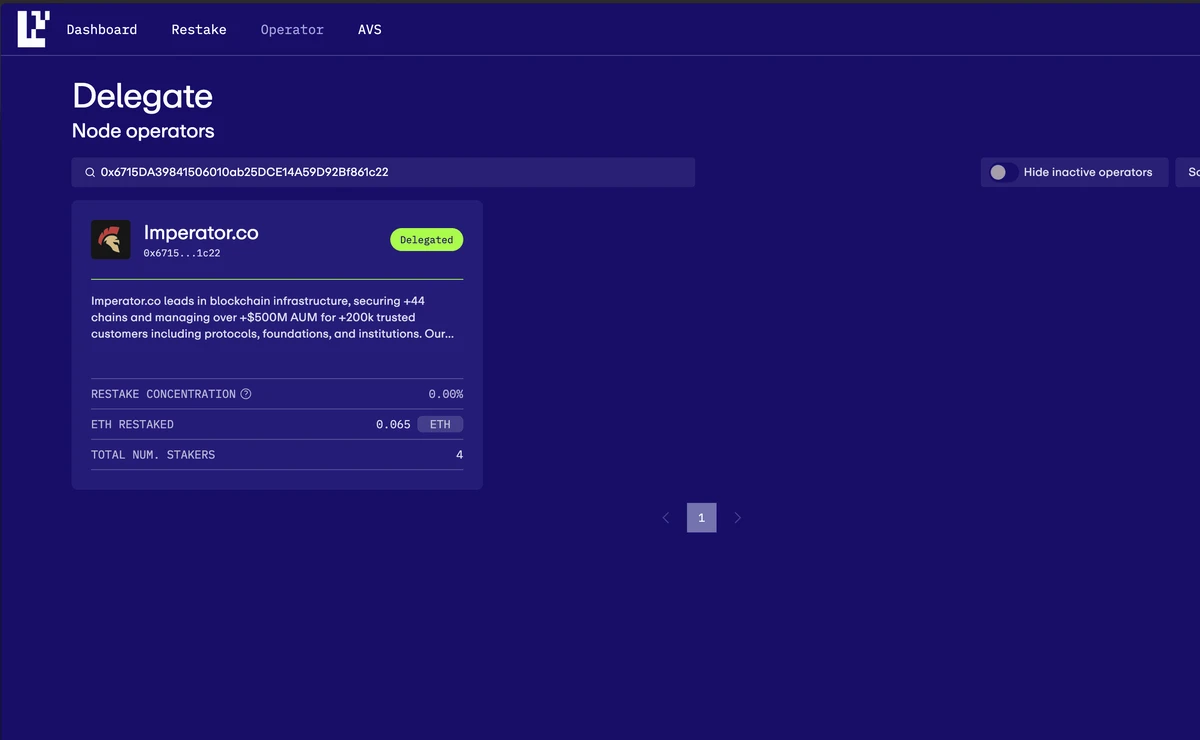Image resolution: width=1200 pixels, height=740 pixels.
Task: Click the search magnifier icon
Action: point(90,173)
